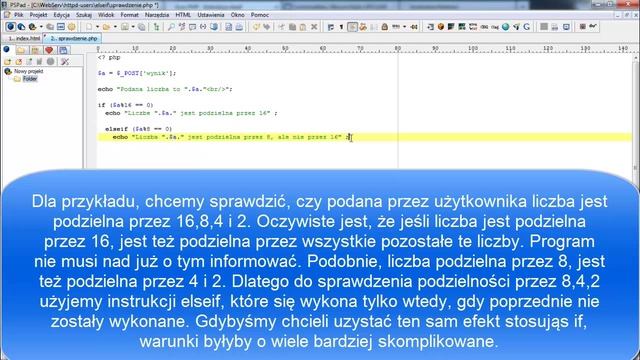This screenshot has height=360, width=640.
Task: Click the redo arrow icon
Action: coord(267,27)
